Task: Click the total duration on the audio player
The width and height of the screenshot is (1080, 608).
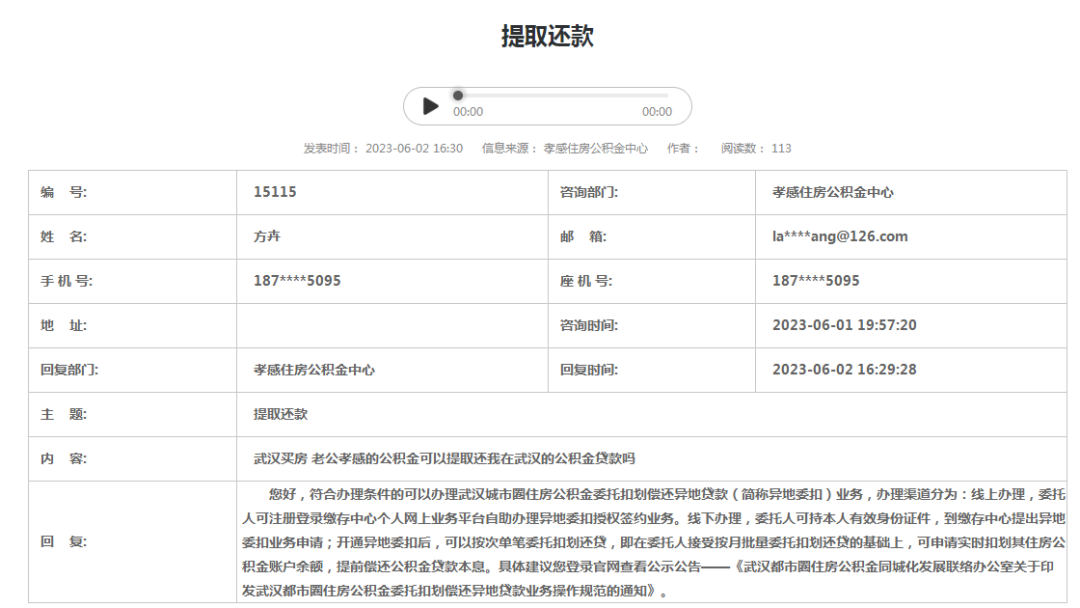Action: point(657,112)
